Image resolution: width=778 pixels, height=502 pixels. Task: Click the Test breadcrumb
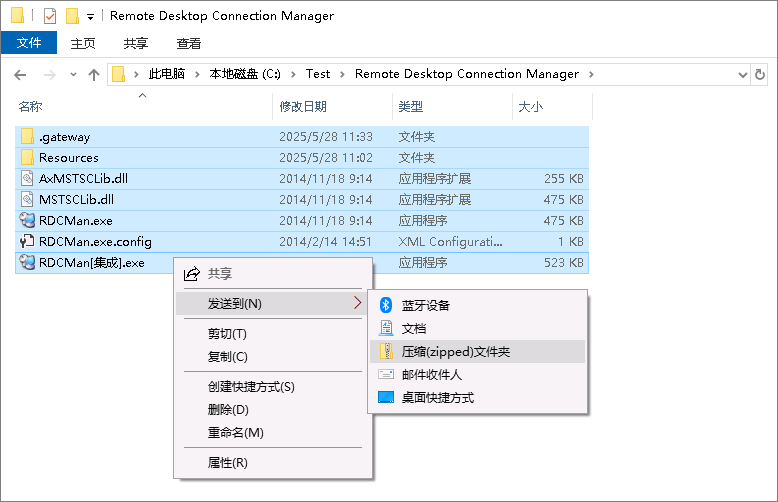[318, 74]
